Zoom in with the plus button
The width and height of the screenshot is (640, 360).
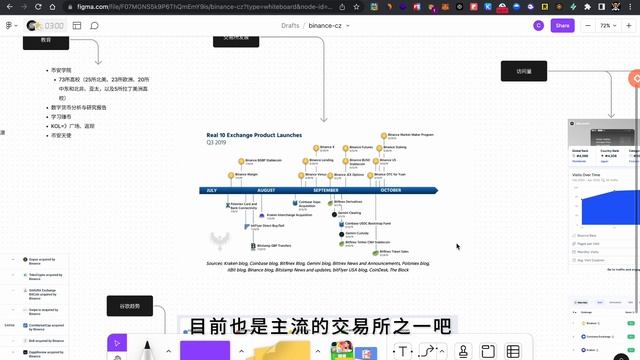[629, 26]
